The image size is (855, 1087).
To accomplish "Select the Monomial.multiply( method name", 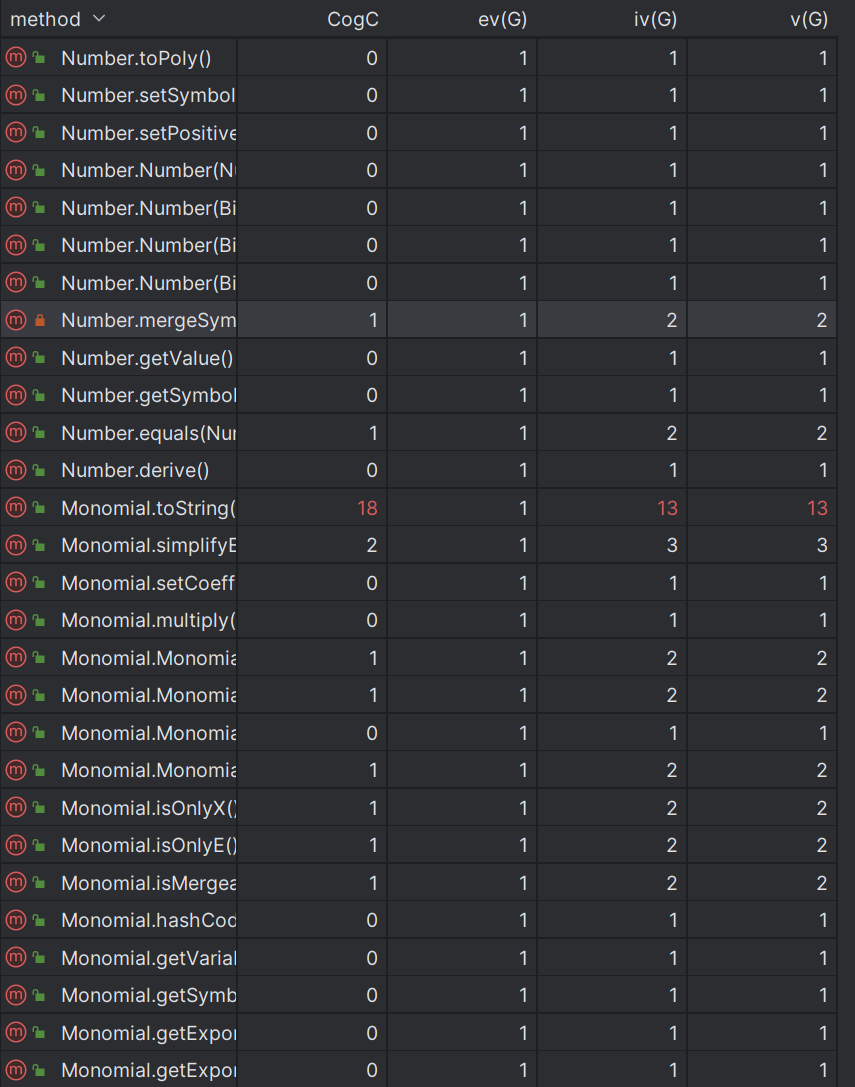I will (x=148, y=620).
